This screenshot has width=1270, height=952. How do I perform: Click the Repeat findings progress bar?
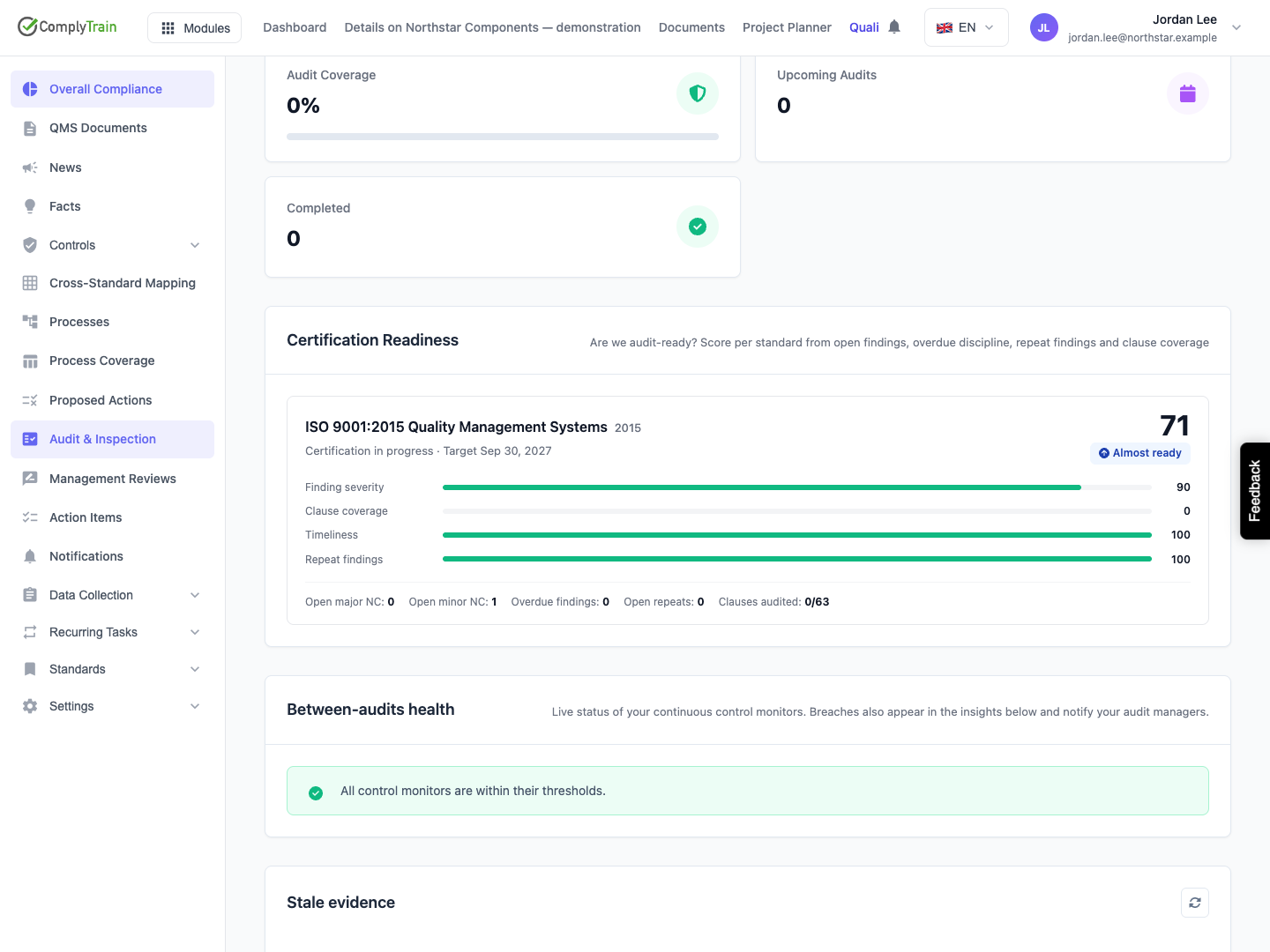tap(797, 559)
